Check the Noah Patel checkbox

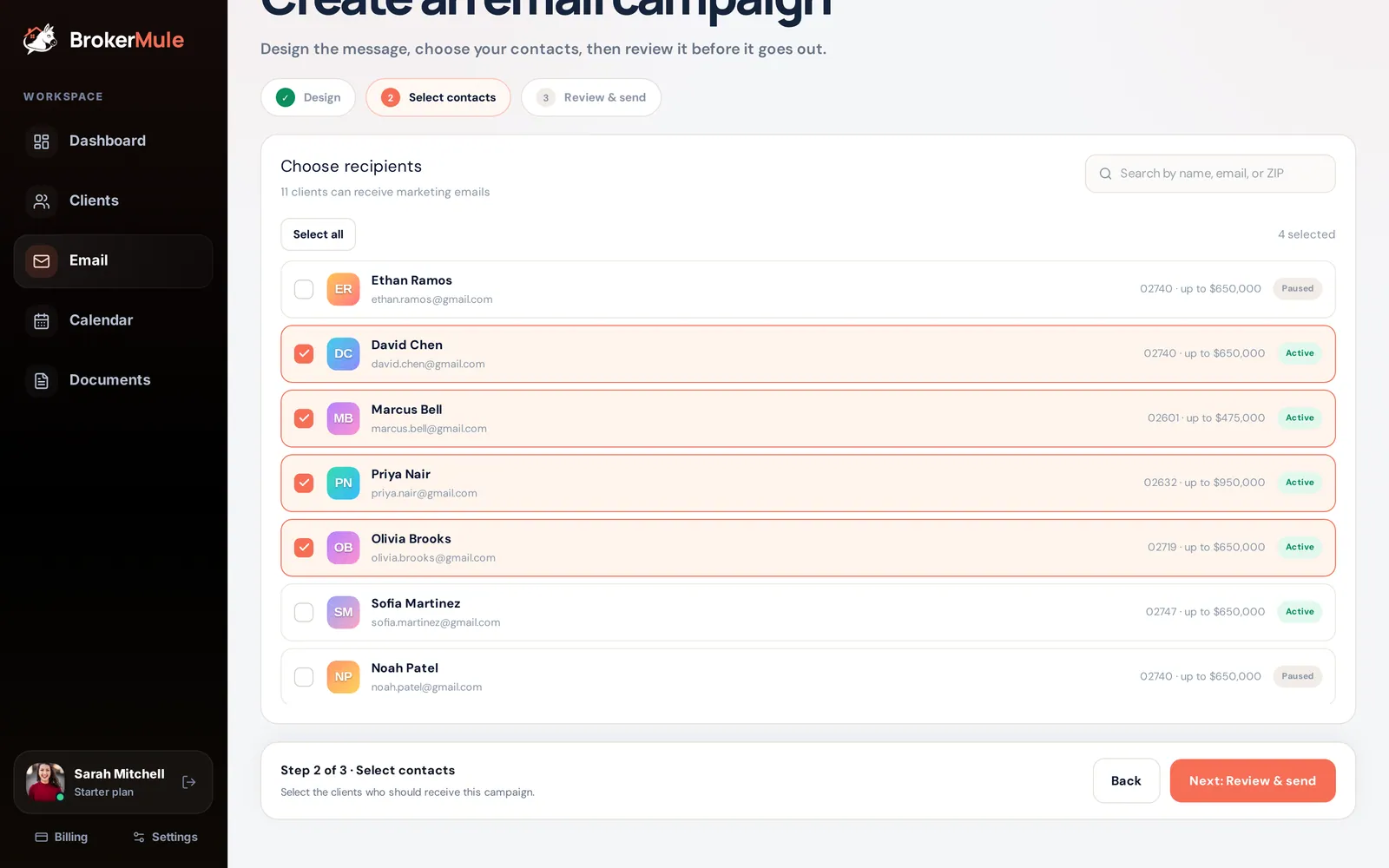click(304, 677)
